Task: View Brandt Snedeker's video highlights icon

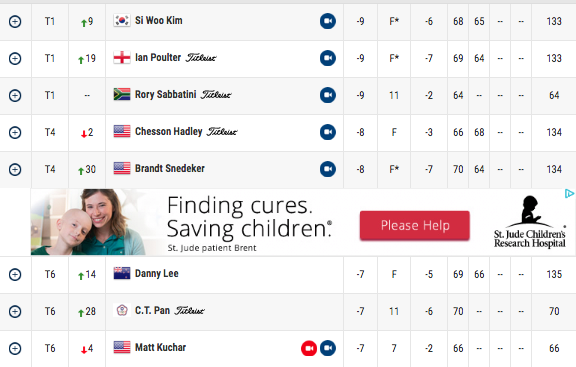Action: click(x=328, y=169)
